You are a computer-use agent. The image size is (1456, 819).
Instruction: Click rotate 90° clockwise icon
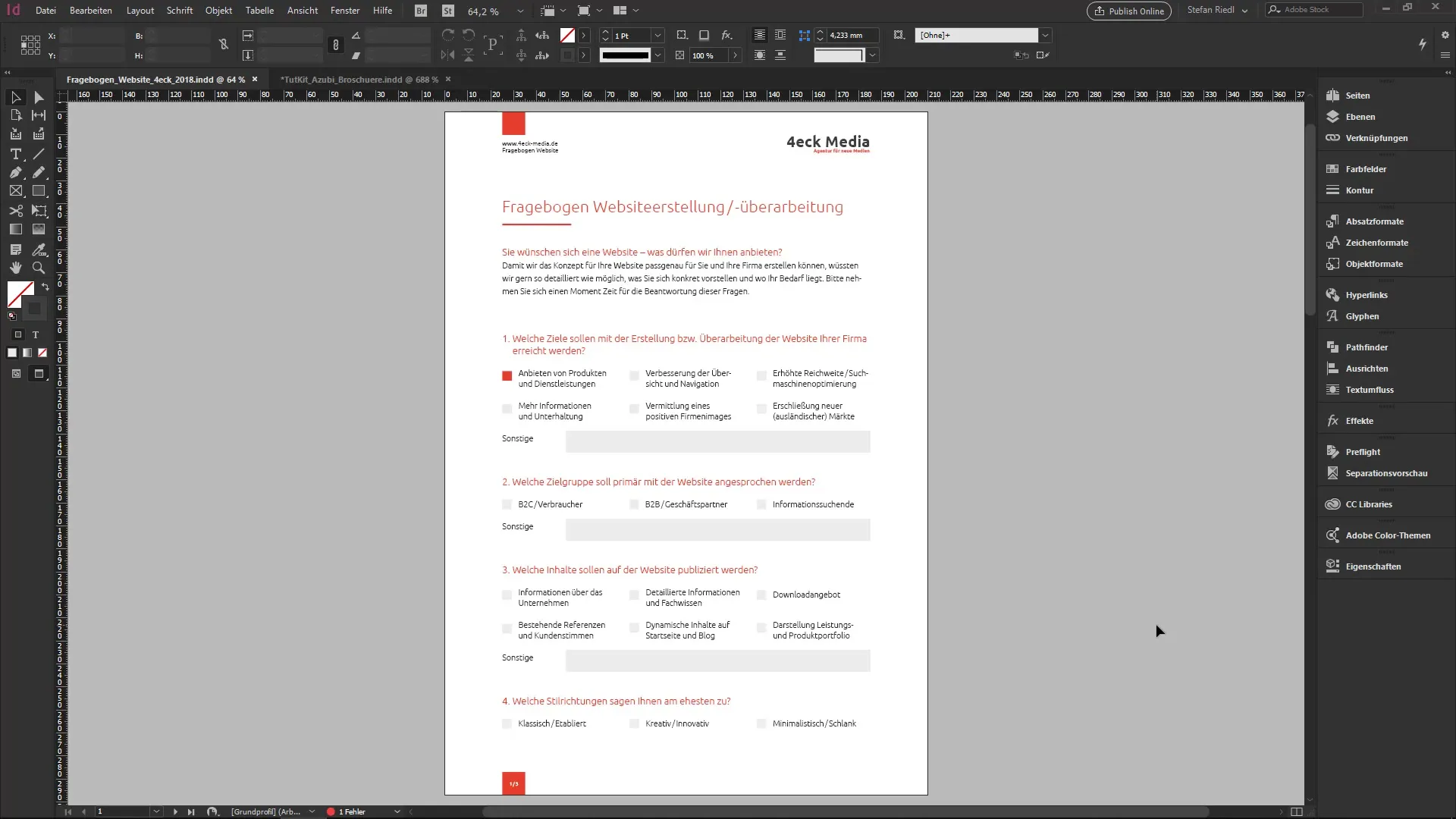point(448,35)
